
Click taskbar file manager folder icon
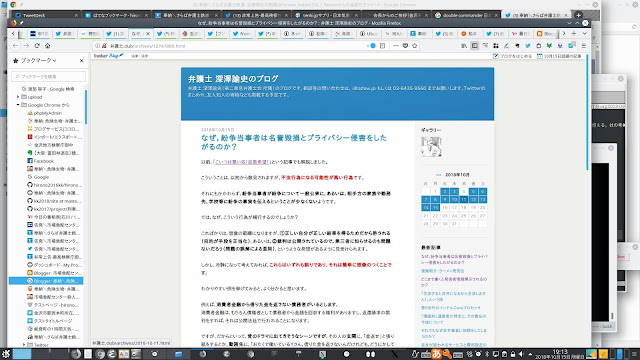pos(178,354)
